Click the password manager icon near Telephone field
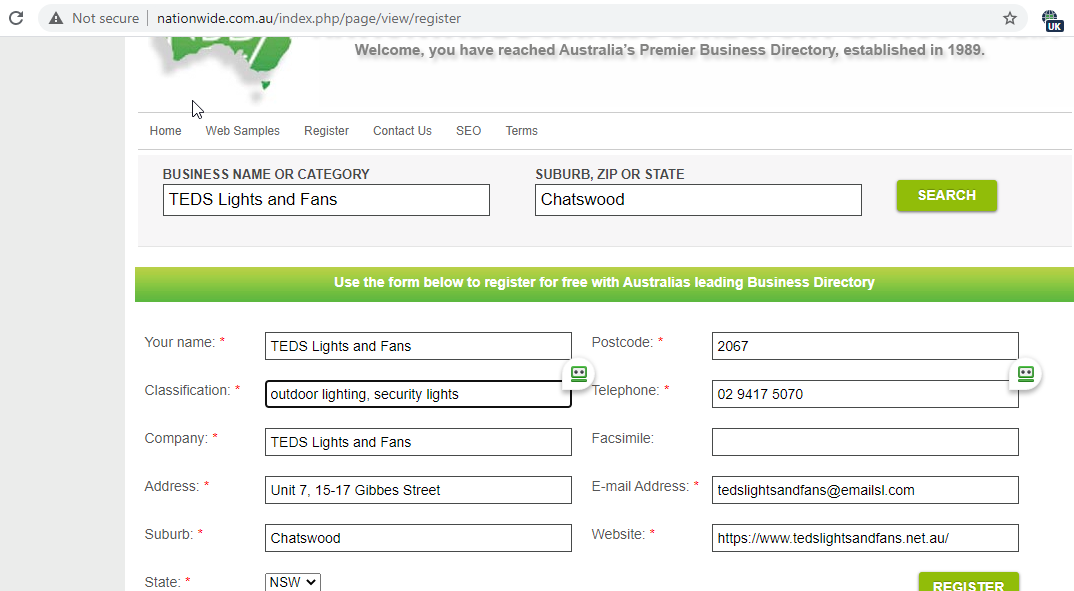 (1025, 373)
